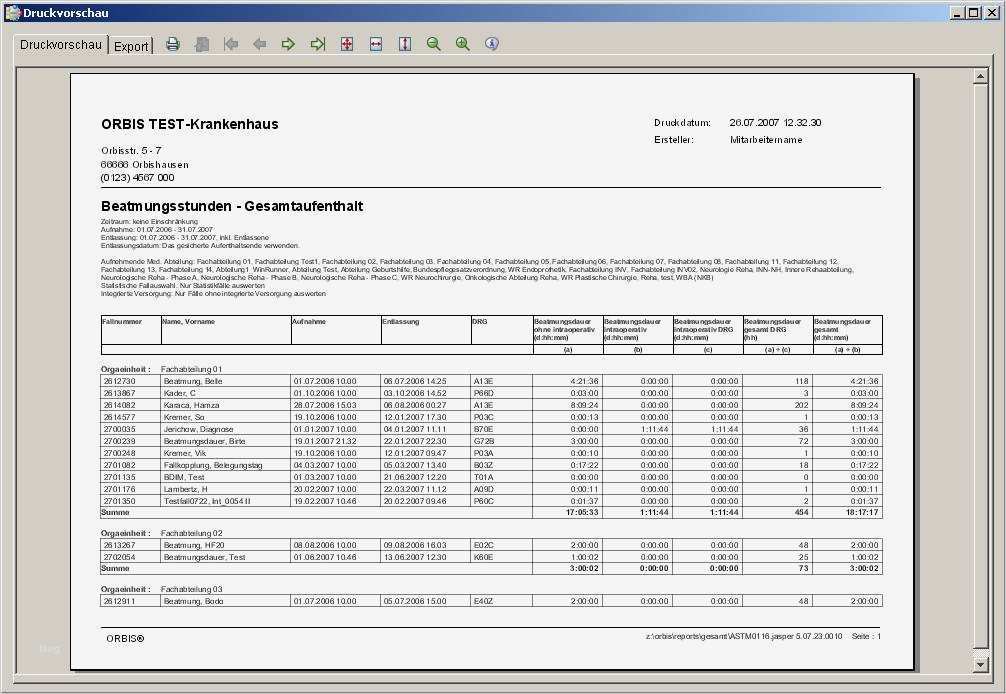1006x694 pixels.
Task: Fit page width in preview
Action: pyautogui.click(x=376, y=44)
